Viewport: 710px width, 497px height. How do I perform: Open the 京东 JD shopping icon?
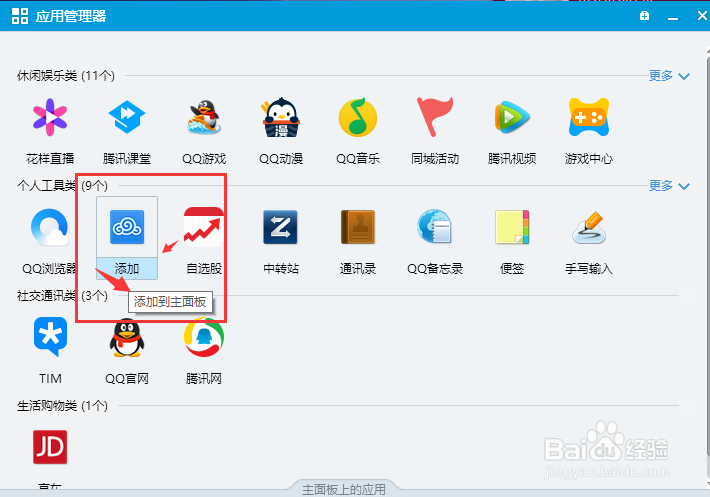[50, 447]
